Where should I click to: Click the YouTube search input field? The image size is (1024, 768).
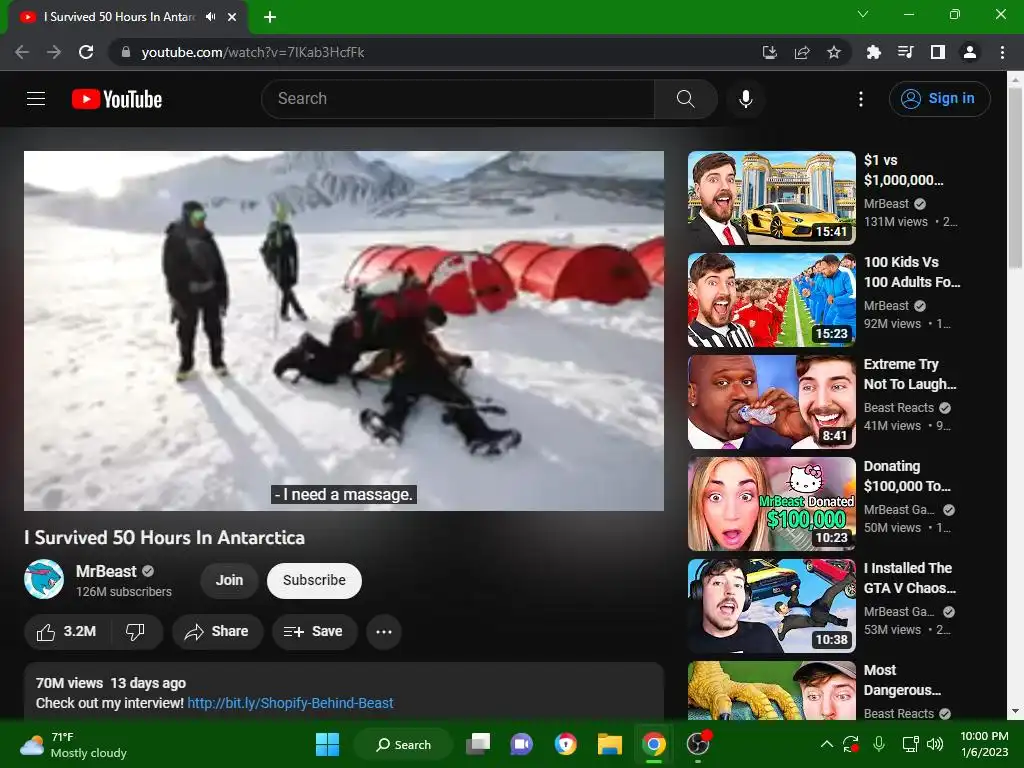coord(458,99)
